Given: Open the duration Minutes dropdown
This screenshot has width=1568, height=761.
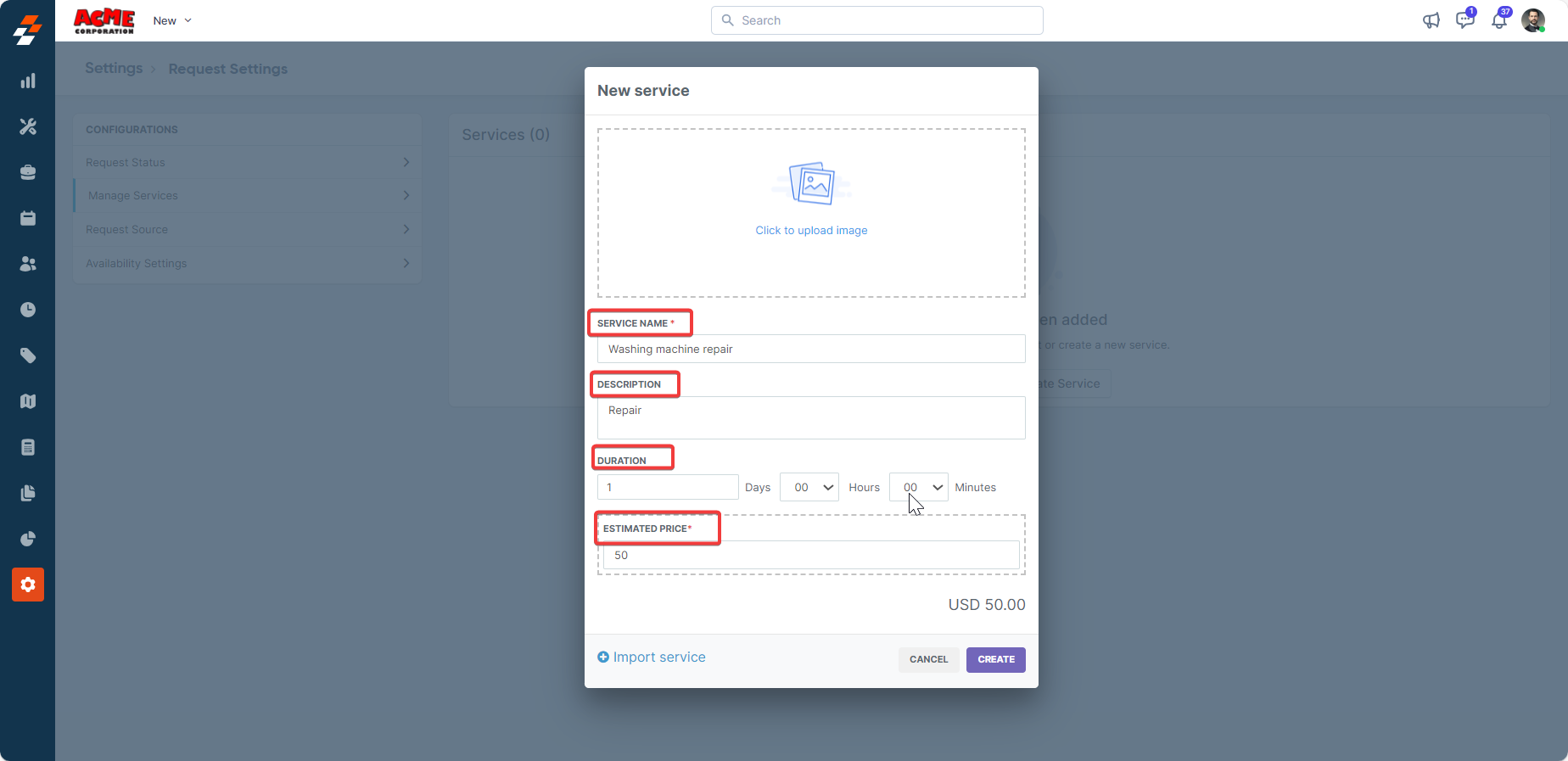Looking at the screenshot, I should 919,487.
